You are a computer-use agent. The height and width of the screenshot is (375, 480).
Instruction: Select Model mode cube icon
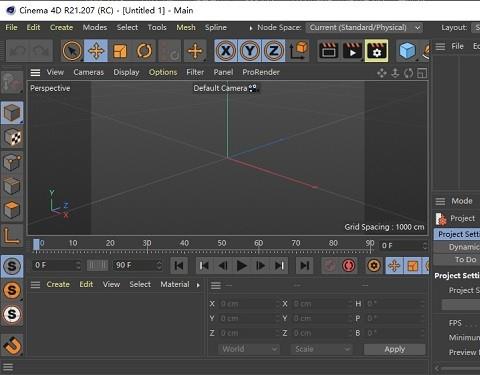pos(12,113)
